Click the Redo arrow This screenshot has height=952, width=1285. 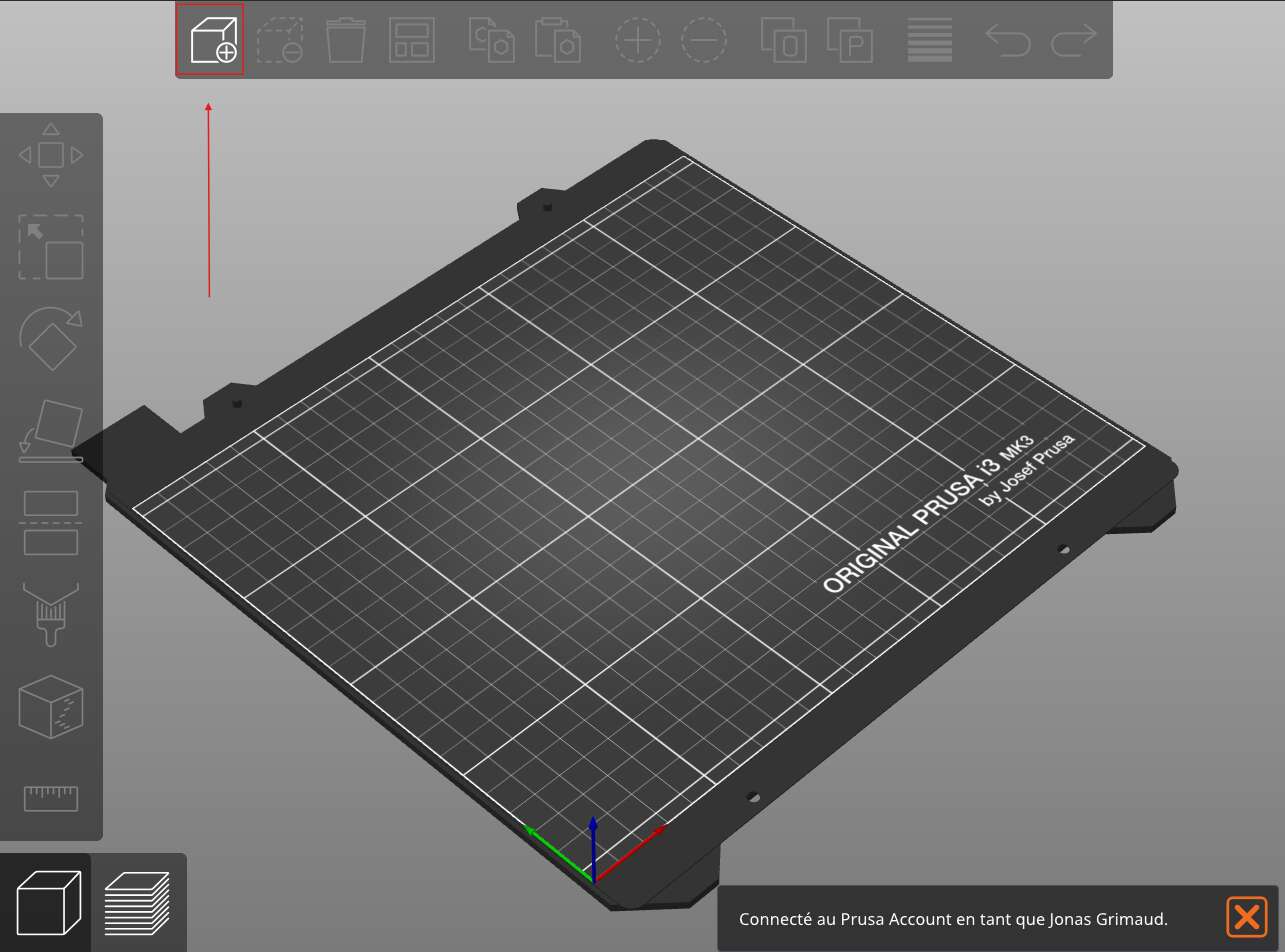click(1075, 41)
